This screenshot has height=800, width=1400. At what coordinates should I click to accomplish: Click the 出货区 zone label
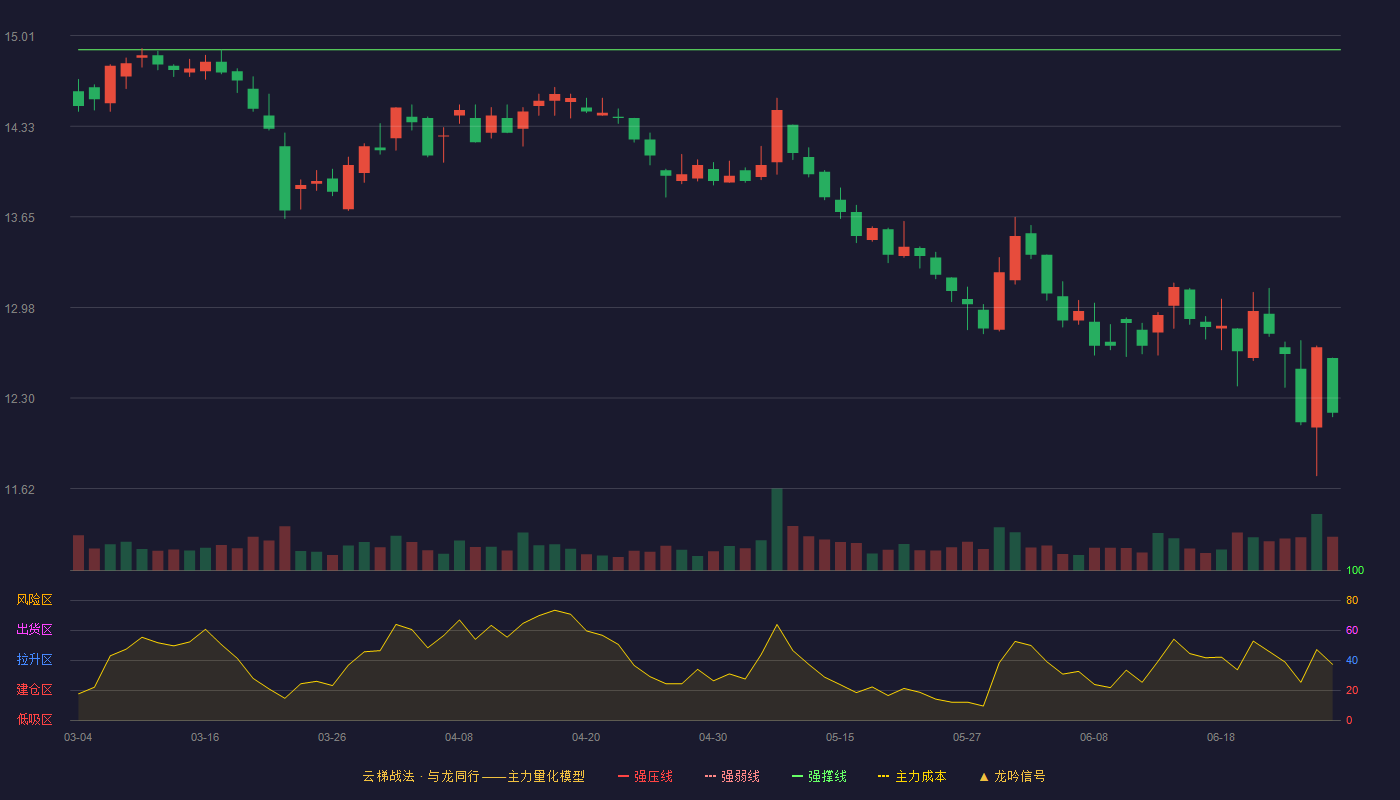point(35,630)
